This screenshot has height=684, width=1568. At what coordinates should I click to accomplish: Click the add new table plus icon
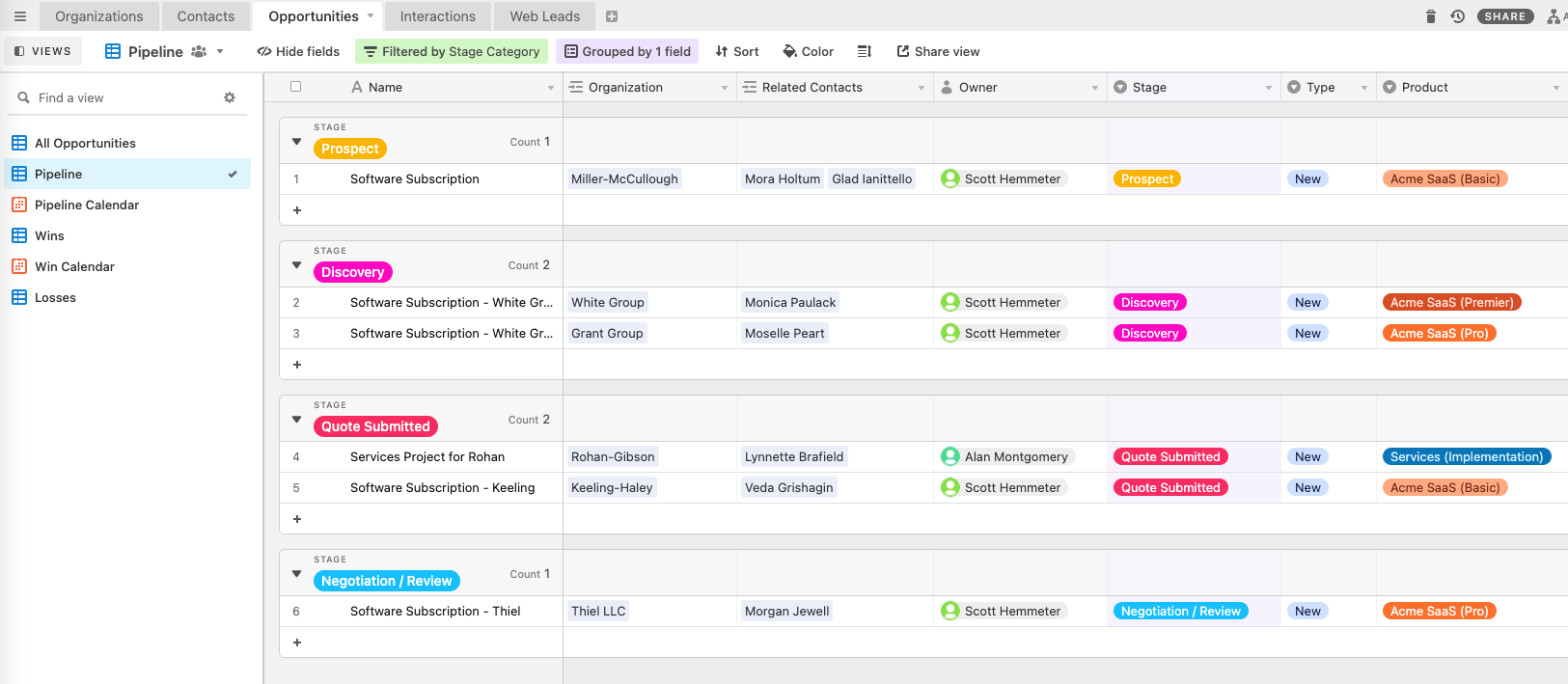(x=612, y=16)
